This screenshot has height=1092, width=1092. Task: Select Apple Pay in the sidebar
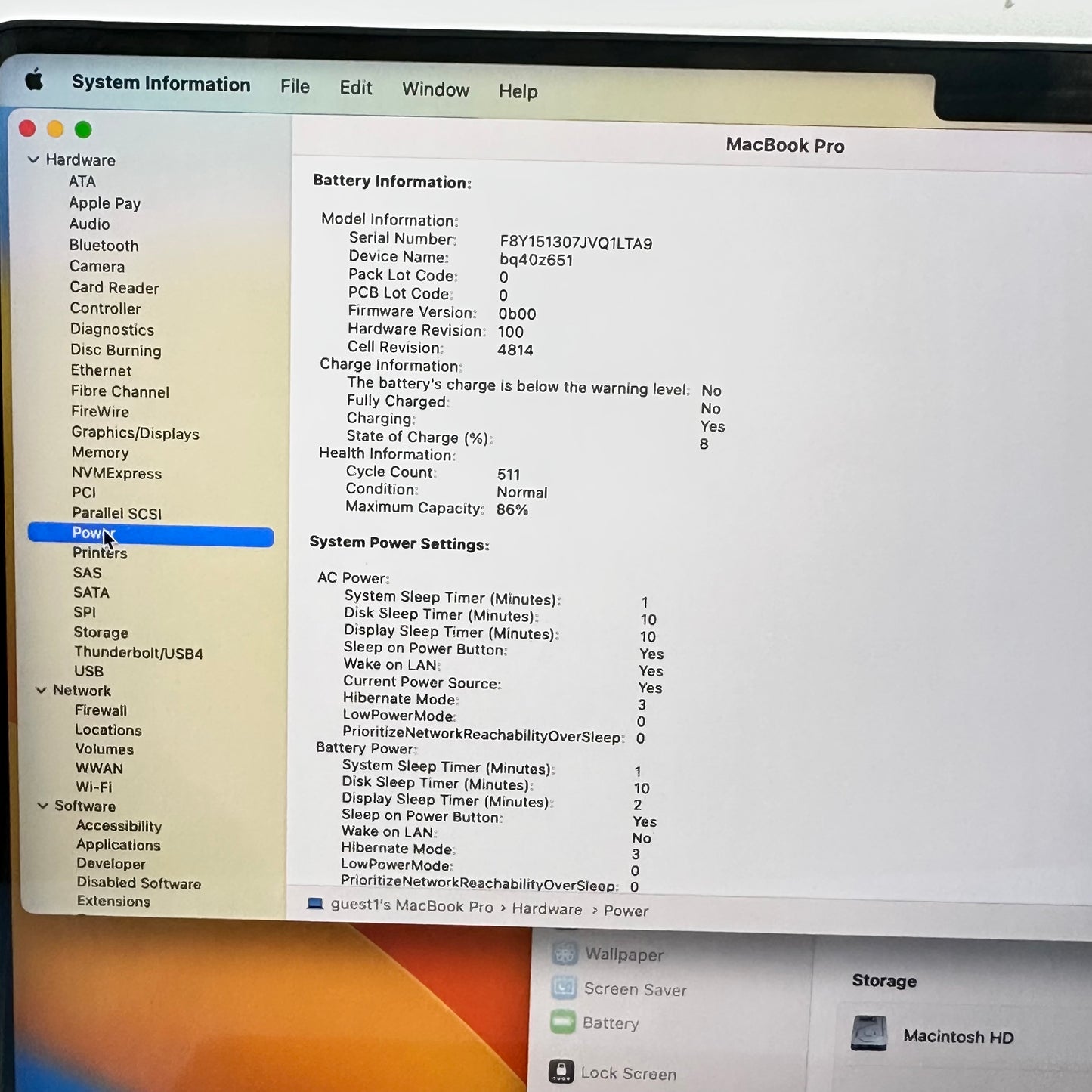coord(105,203)
